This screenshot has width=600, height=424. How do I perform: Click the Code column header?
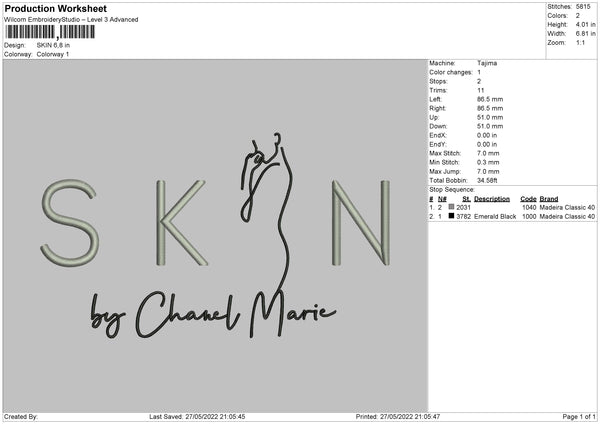click(528, 199)
